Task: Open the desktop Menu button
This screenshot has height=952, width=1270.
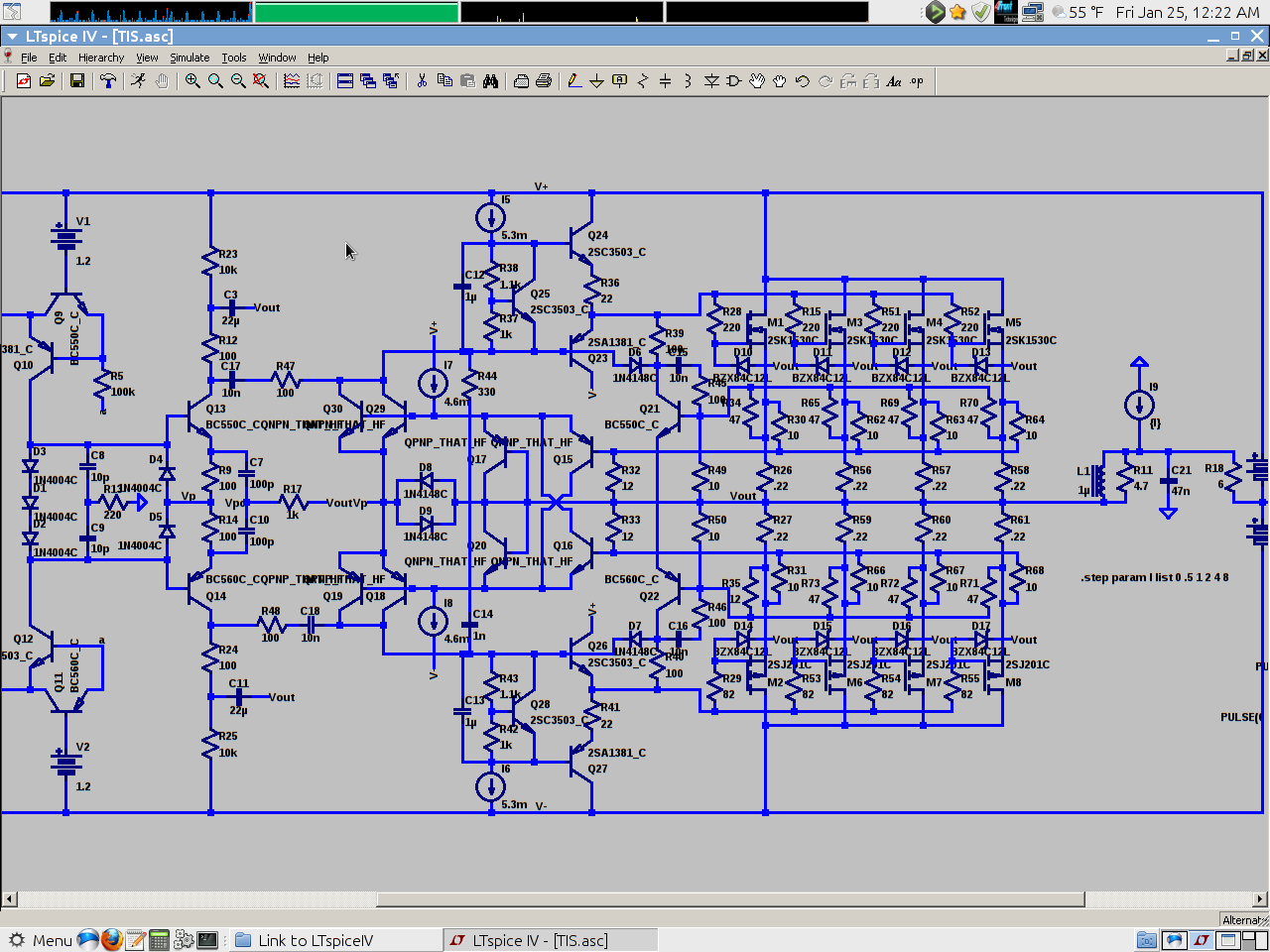Action: (x=41, y=940)
